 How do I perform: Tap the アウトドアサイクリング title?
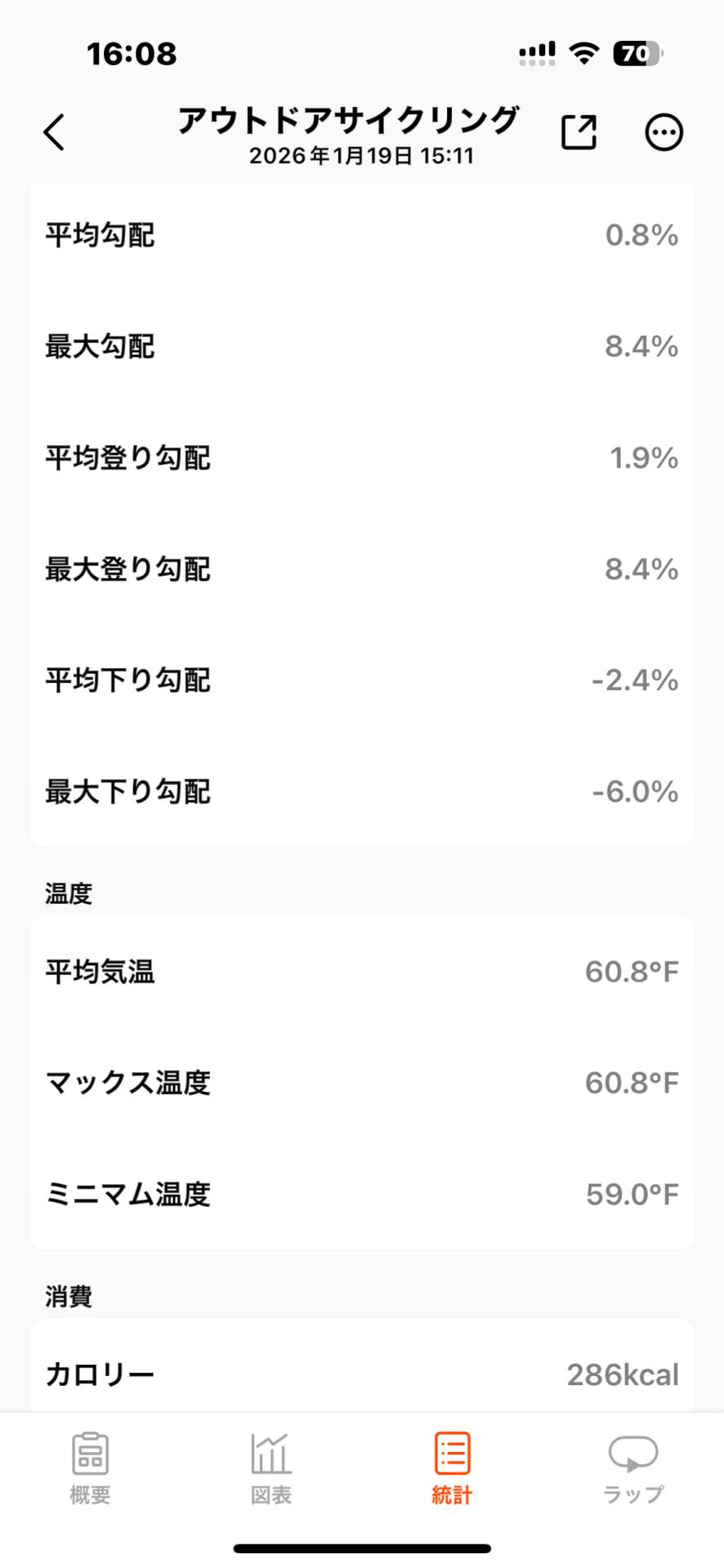(x=348, y=121)
